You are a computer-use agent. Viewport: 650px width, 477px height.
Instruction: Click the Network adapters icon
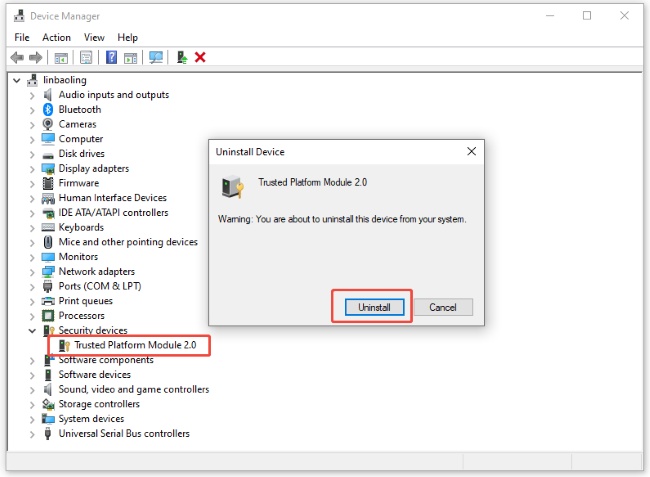48,272
